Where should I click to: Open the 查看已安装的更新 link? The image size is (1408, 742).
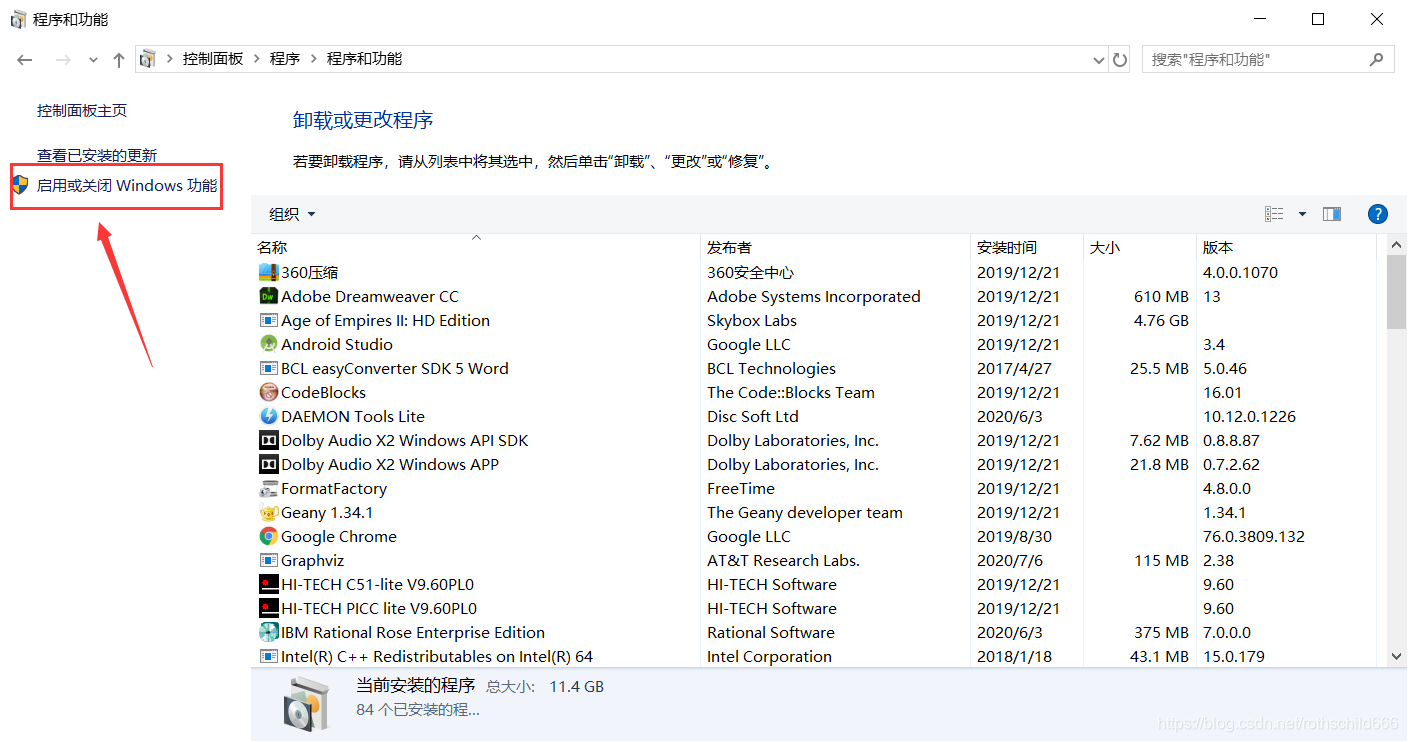(x=97, y=156)
